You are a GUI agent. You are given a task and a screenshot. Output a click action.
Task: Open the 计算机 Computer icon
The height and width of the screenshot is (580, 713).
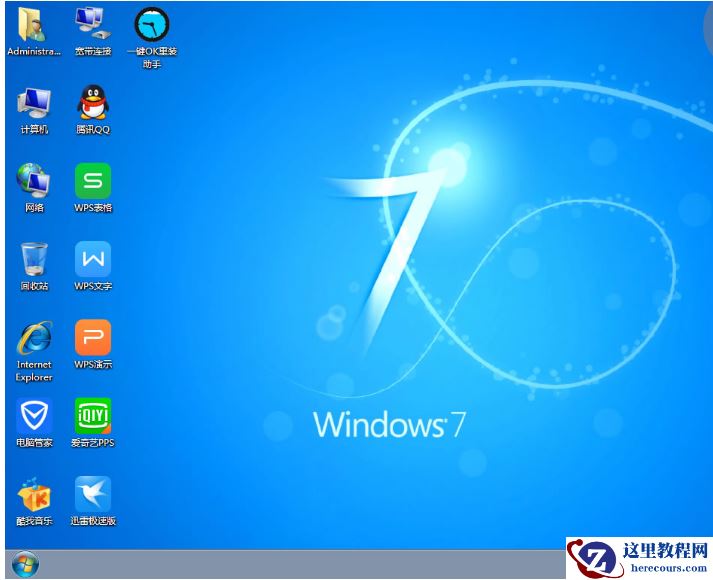34,103
